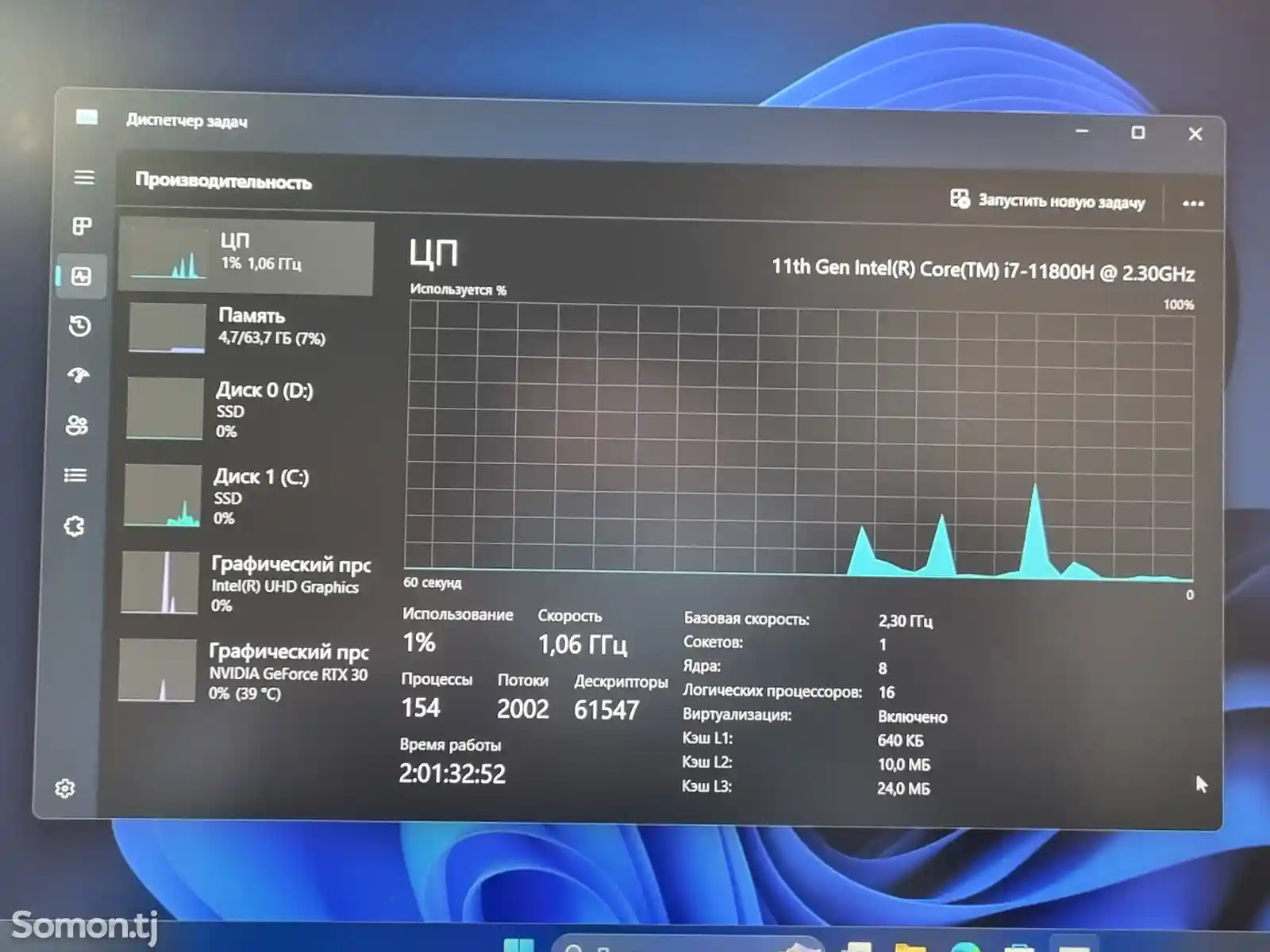Open the Details list page icon
1270x952 pixels.
pos(75,475)
